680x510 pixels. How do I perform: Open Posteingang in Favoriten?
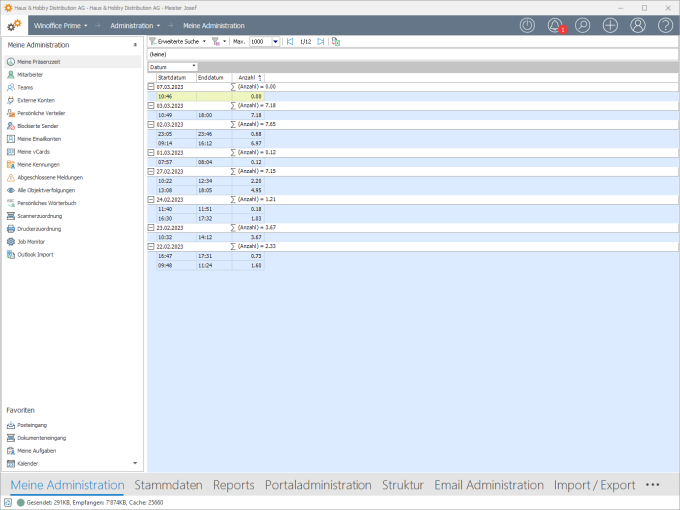32,425
